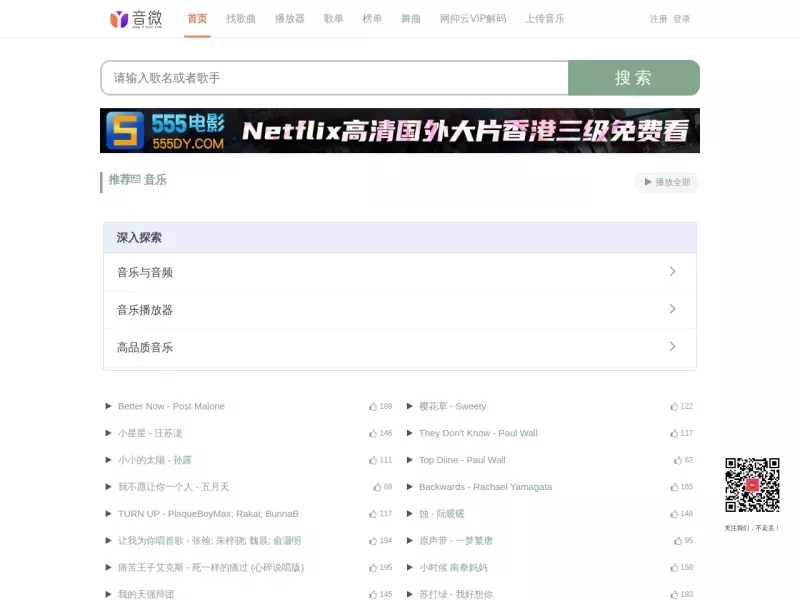
Task: Play 小小的太阳 - 孙露 track
Action: click(x=108, y=460)
